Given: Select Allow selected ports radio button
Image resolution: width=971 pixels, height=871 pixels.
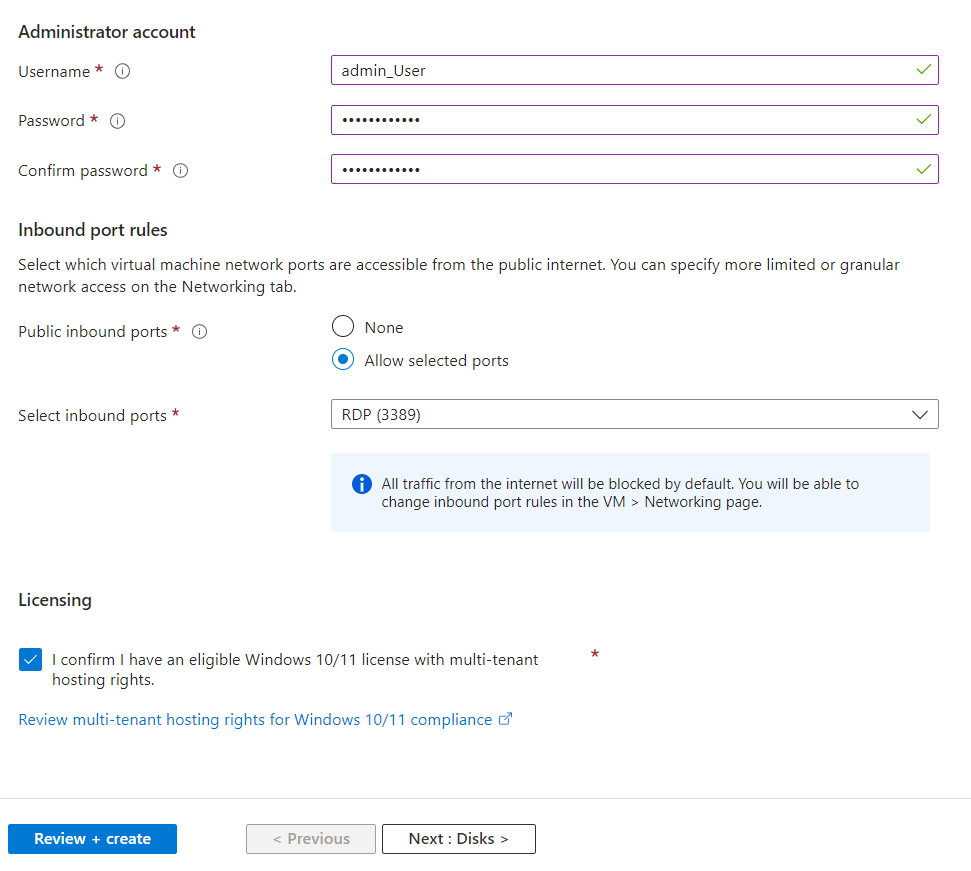Looking at the screenshot, I should tap(343, 360).
